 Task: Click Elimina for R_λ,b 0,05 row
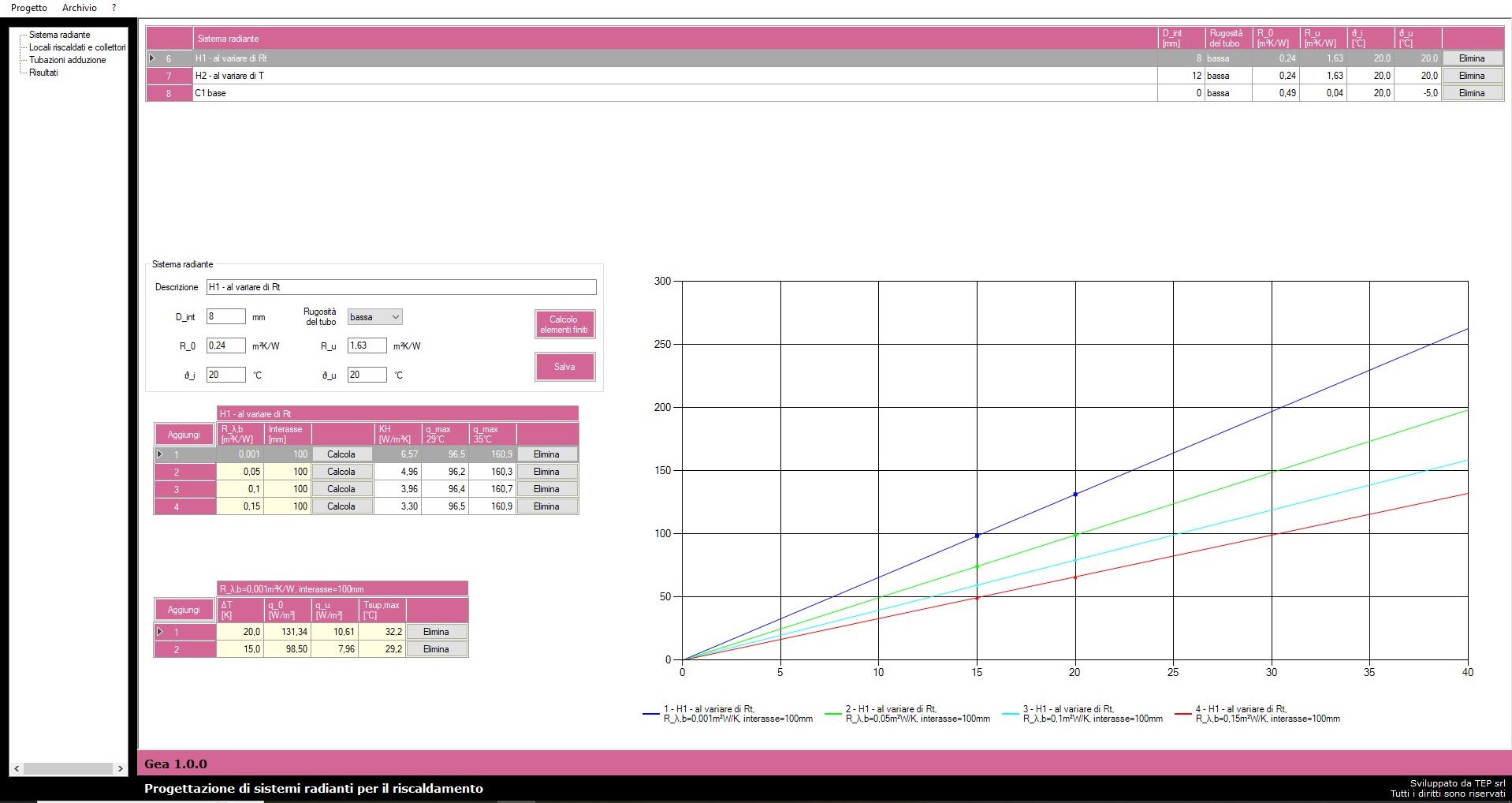[x=546, y=472]
